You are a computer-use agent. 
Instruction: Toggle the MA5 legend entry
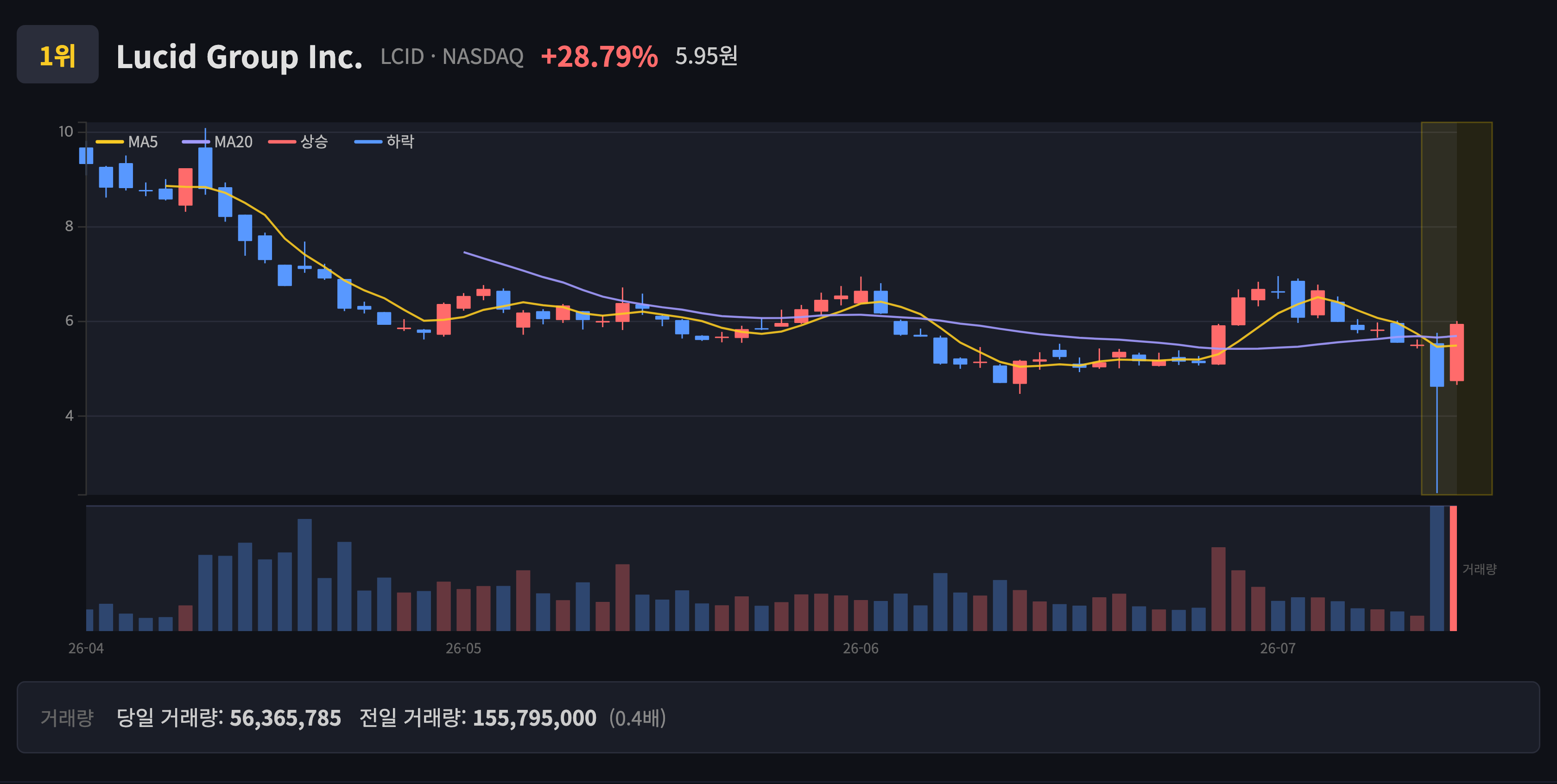[x=127, y=142]
